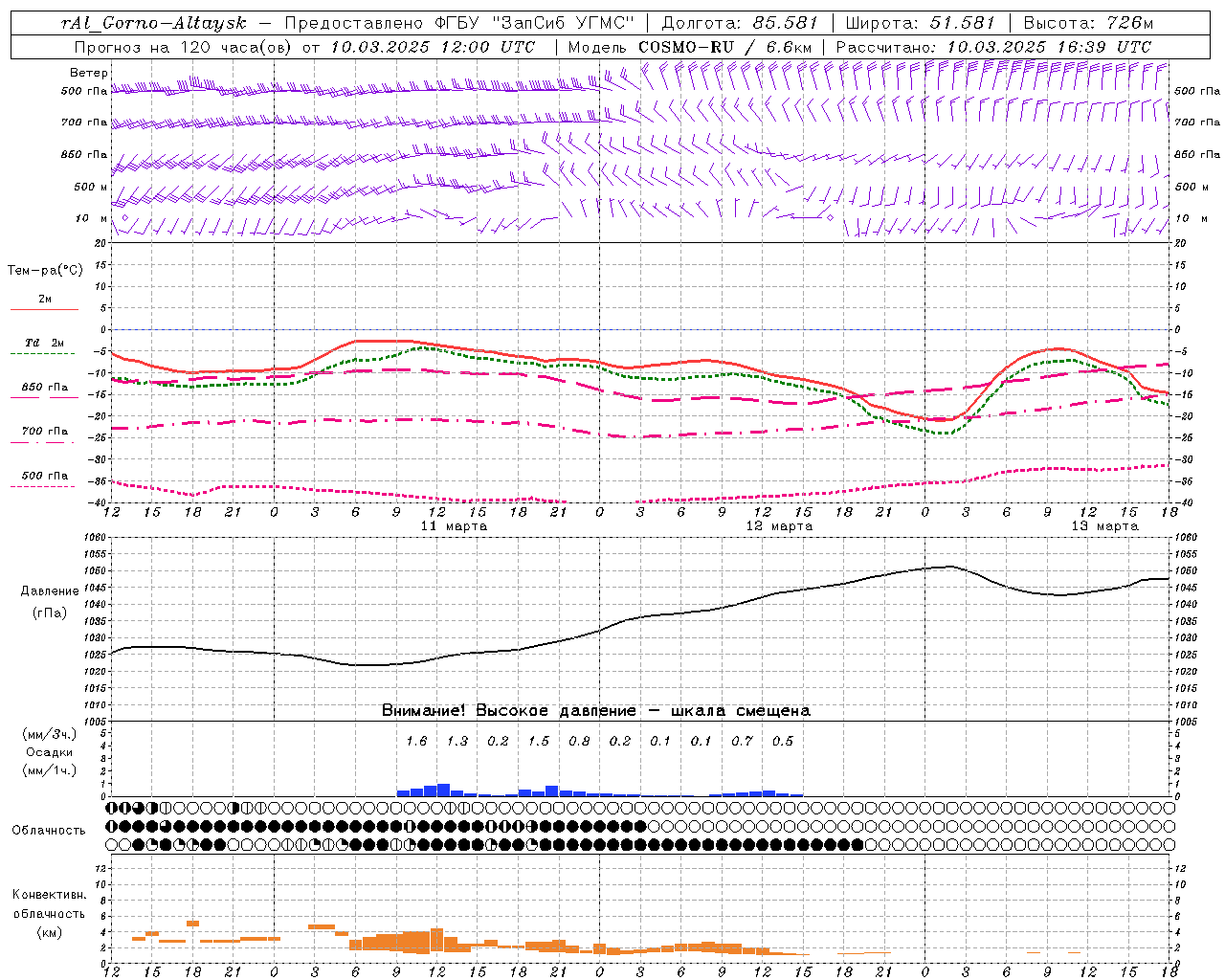Click the 850 гПа temperature legend label
Screen dimensions: 1225x980
pyautogui.click(x=45, y=388)
